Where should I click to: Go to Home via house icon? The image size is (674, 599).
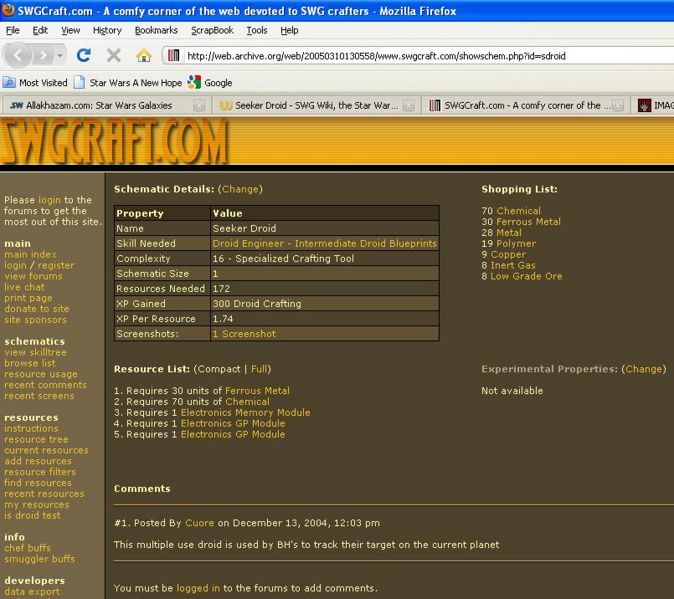pyautogui.click(x=144, y=56)
